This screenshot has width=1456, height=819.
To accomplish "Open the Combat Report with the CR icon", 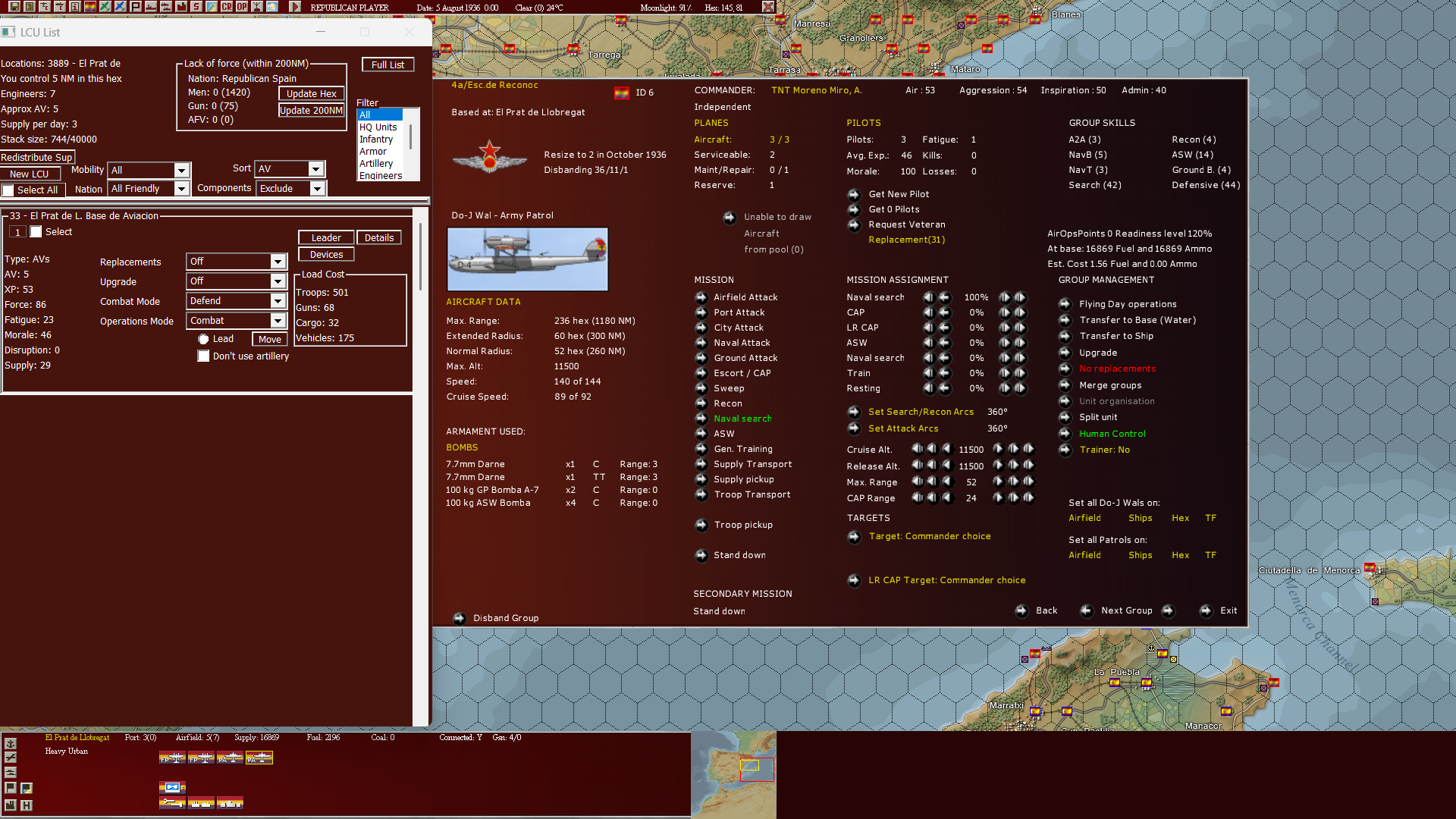I will pos(226,6).
